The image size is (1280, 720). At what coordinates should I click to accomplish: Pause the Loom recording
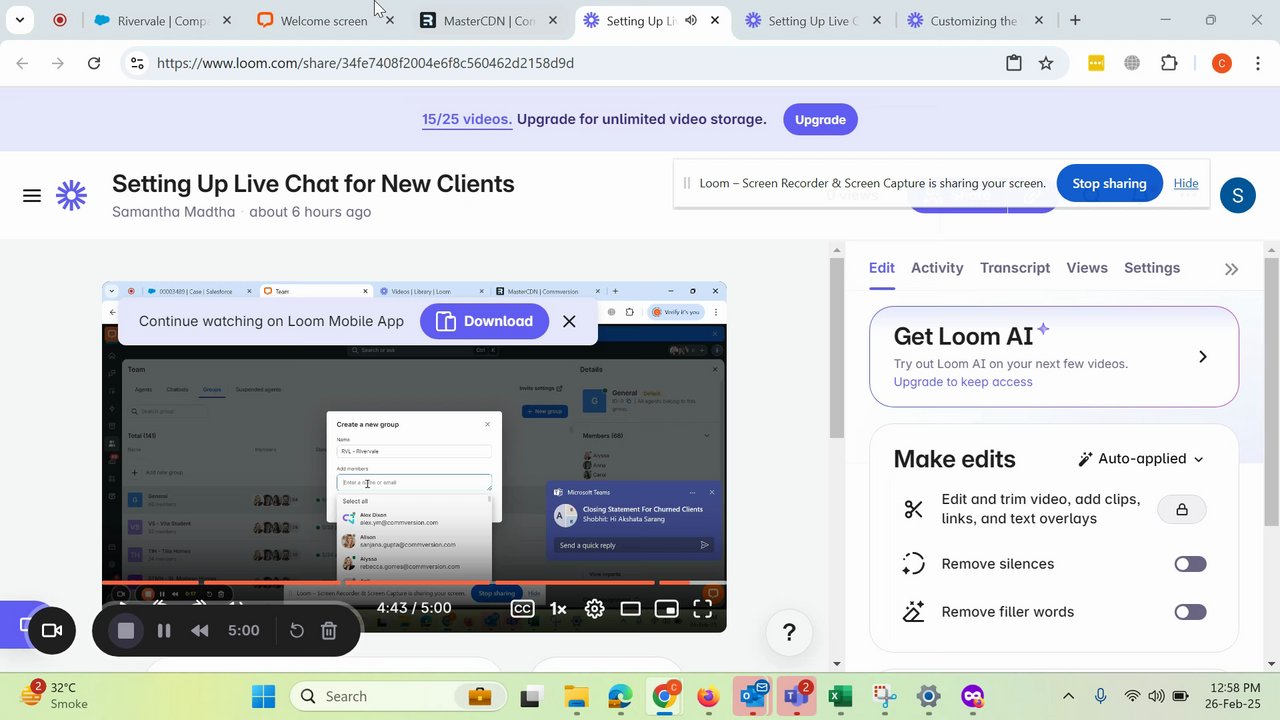tap(164, 631)
